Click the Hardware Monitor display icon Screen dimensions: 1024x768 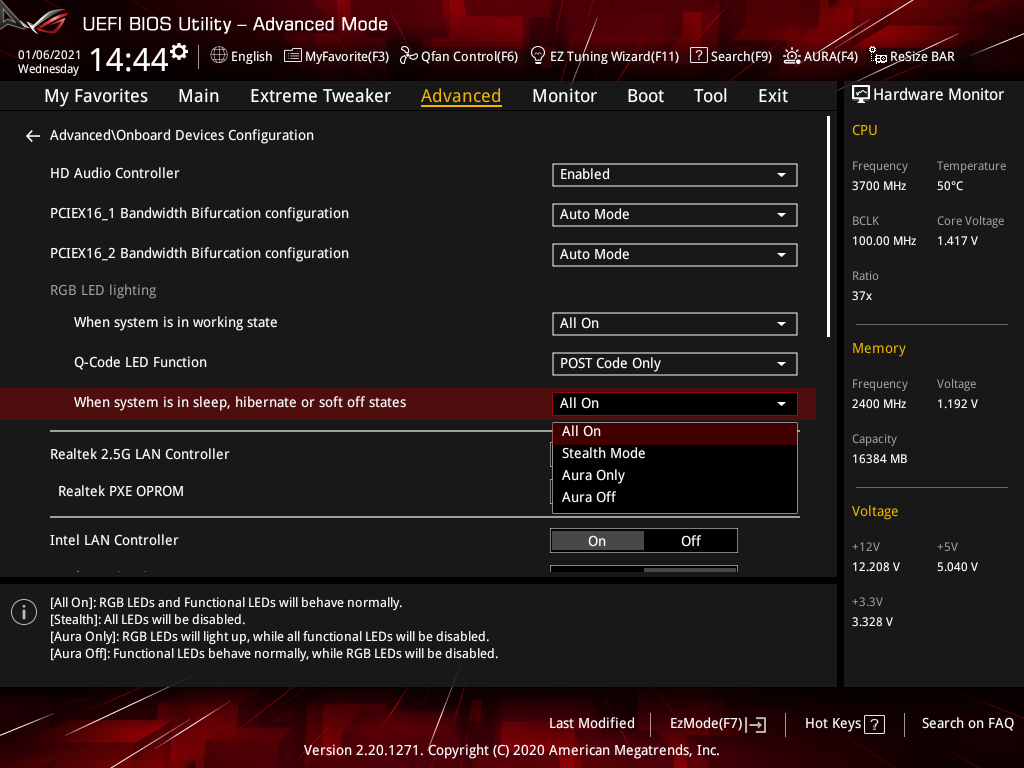pos(861,95)
